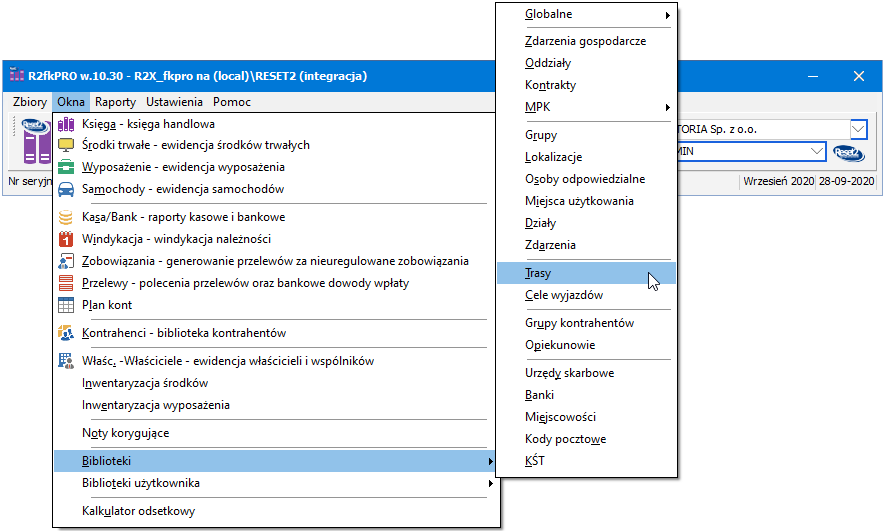The width and height of the screenshot is (886, 531).
Task: Click the large purple binders toolbar icon
Action: [x=36, y=141]
